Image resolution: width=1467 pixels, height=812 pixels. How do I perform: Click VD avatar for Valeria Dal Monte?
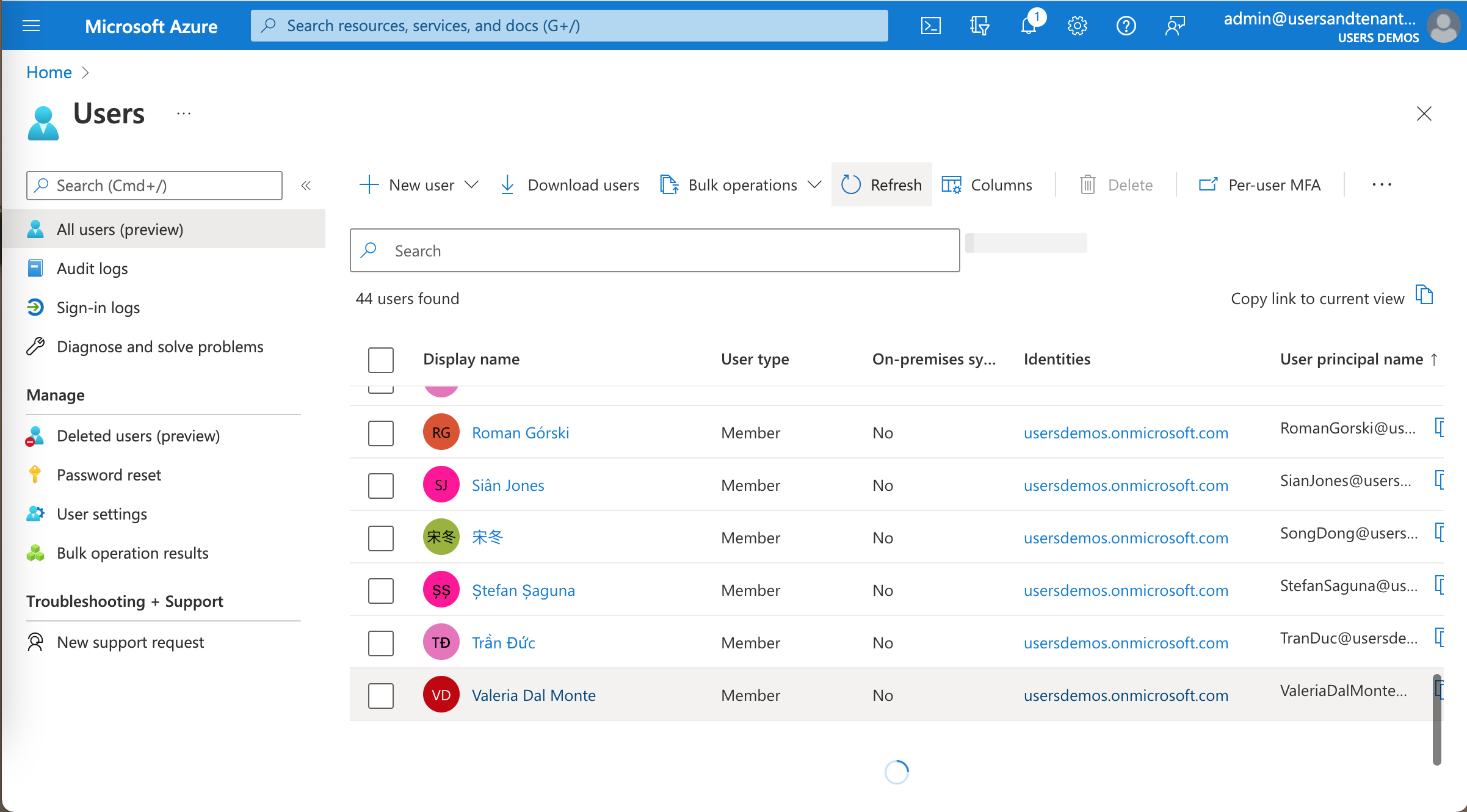coord(441,695)
